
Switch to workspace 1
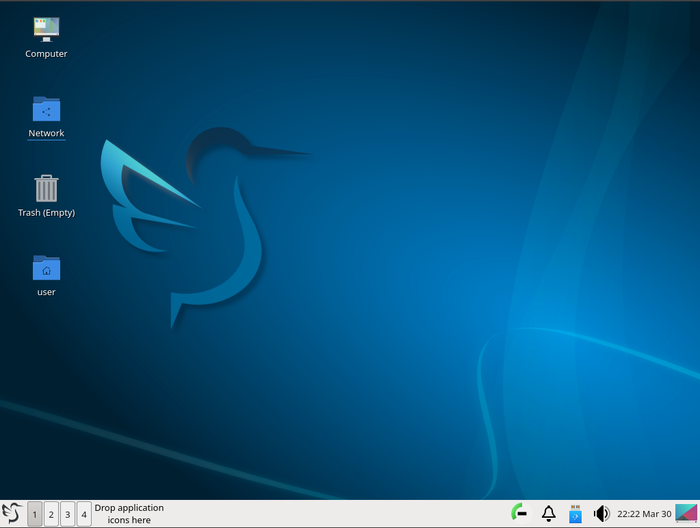click(x=34, y=515)
